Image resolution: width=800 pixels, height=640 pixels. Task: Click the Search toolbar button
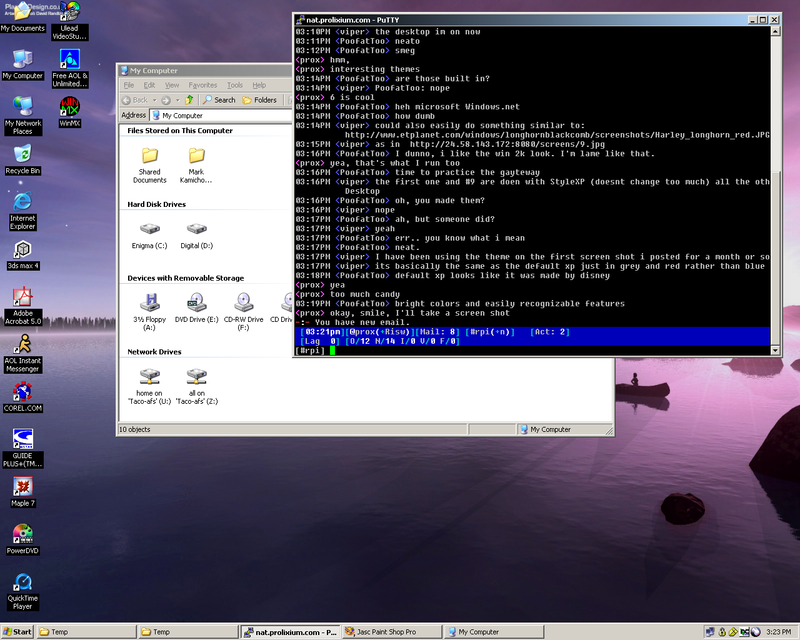click(x=219, y=100)
